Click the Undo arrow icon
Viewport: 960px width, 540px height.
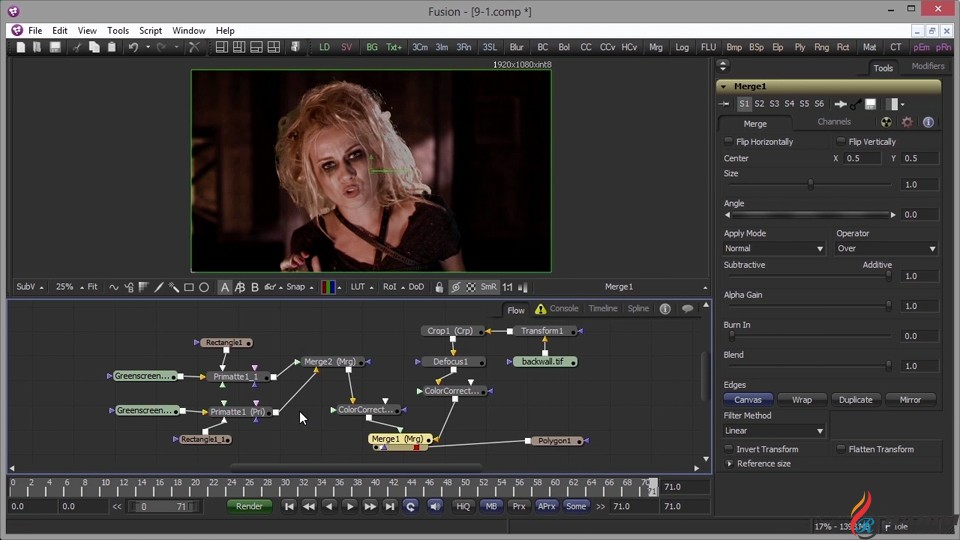pyautogui.click(x=133, y=47)
